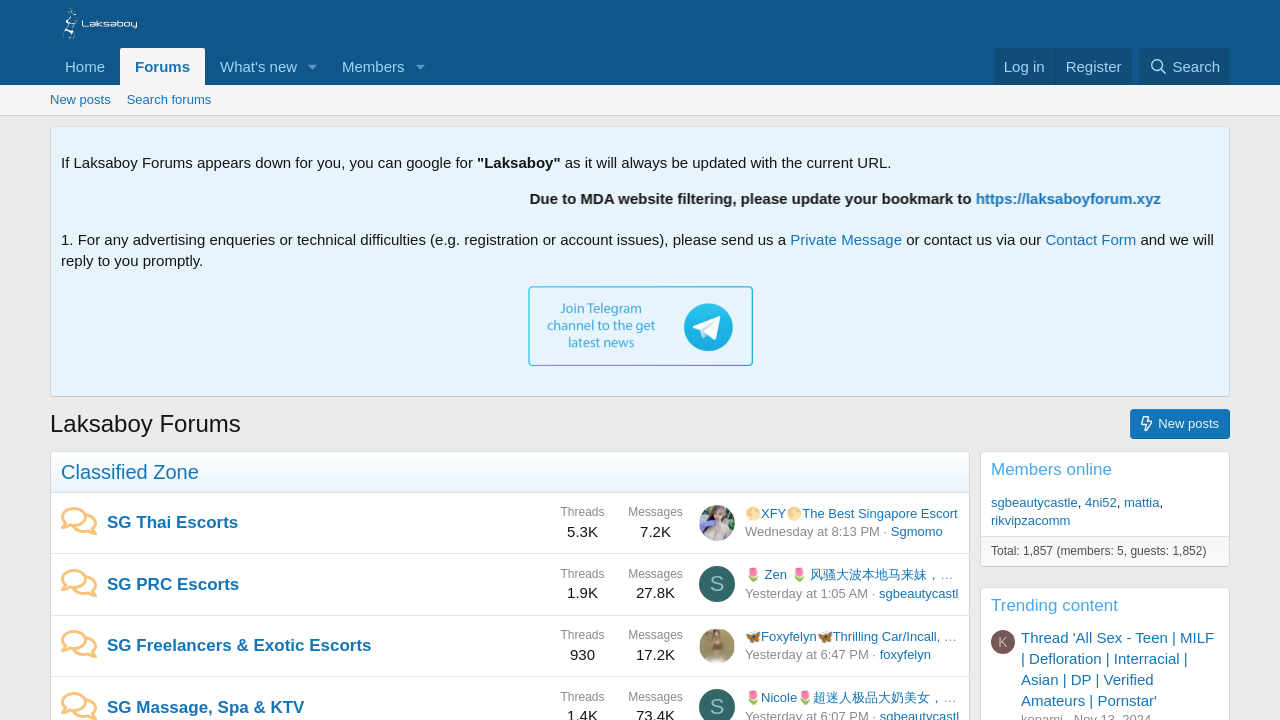Click 'Yesterday at 6:47 PM' timestamp

807,655
